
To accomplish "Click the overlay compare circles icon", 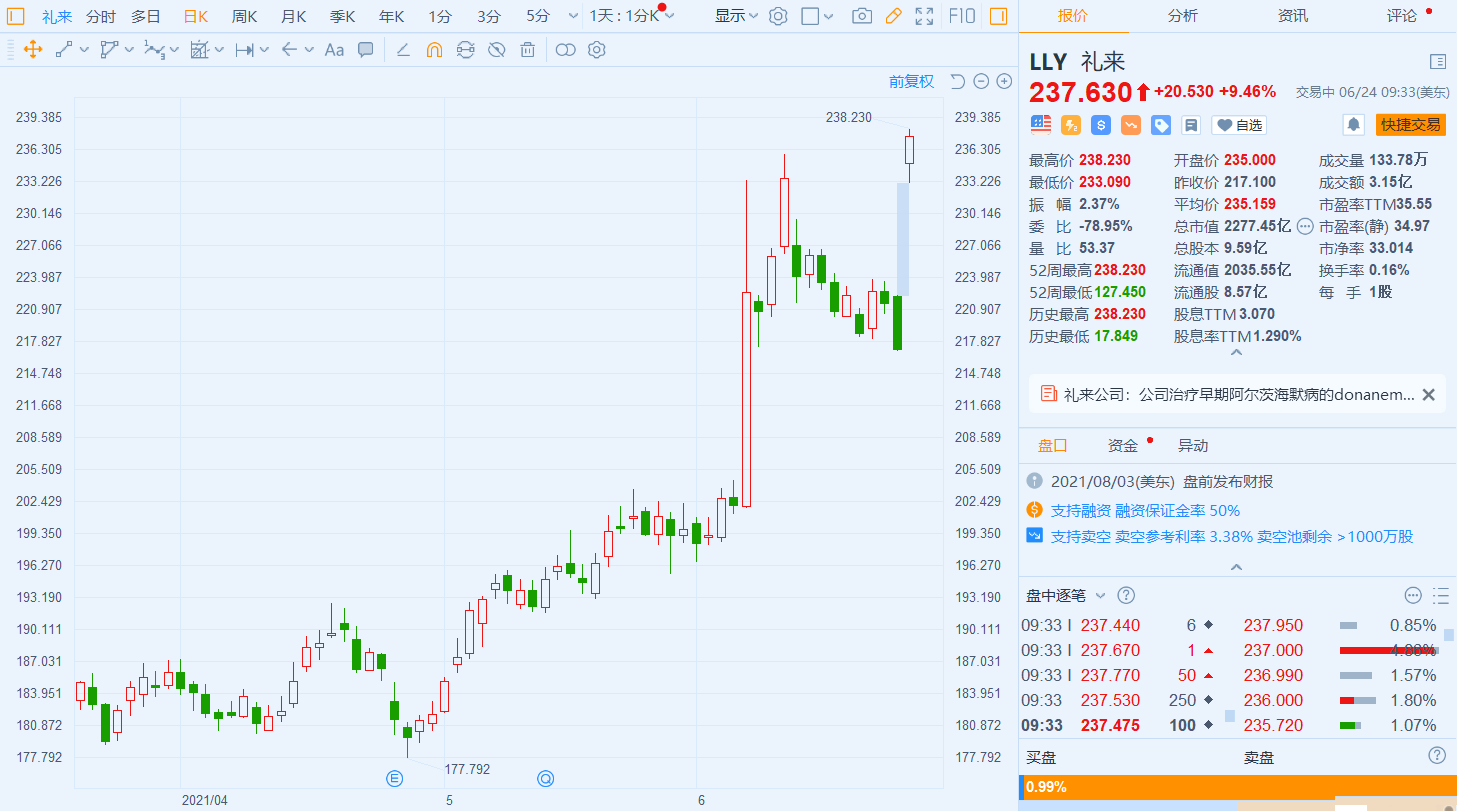I will 565,50.
